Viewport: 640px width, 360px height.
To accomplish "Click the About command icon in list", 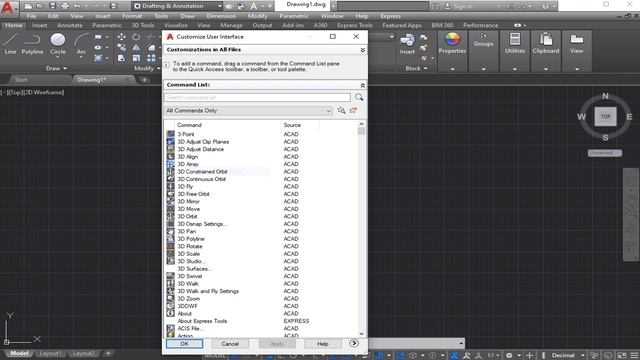I will click(171, 313).
